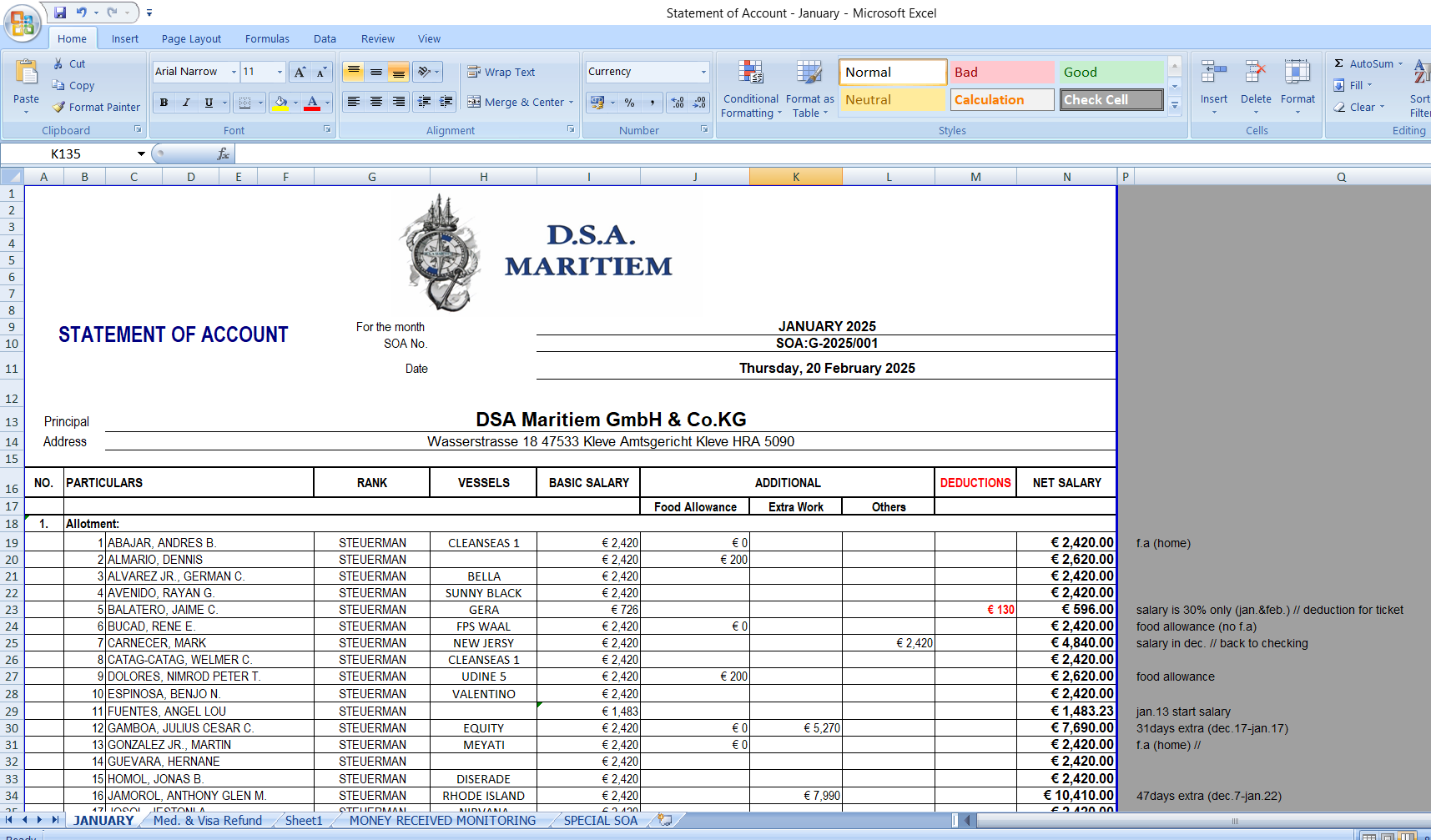Image resolution: width=1431 pixels, height=840 pixels.
Task: Switch to the Page Layout tab
Action: tap(191, 38)
